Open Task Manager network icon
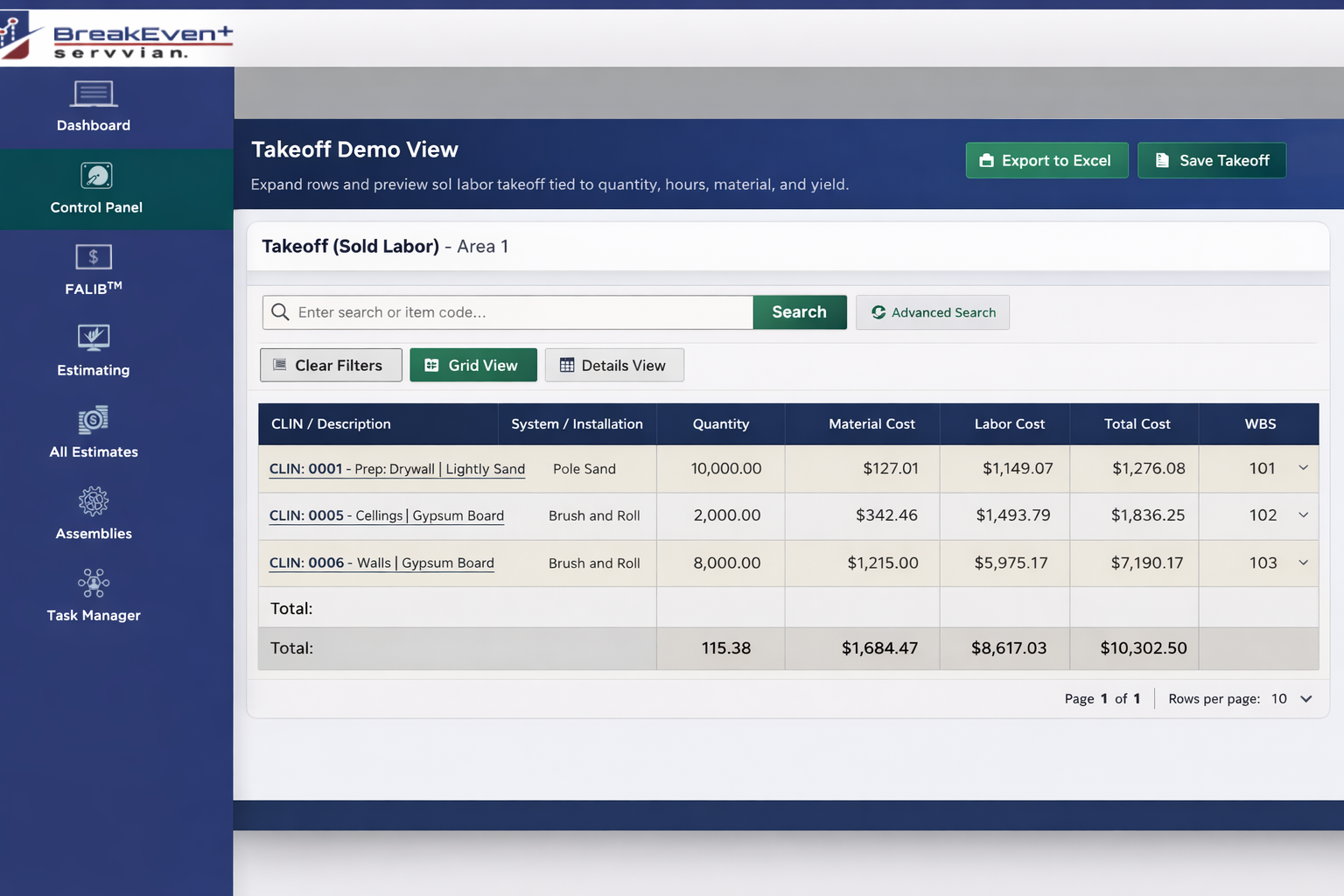 tap(94, 583)
